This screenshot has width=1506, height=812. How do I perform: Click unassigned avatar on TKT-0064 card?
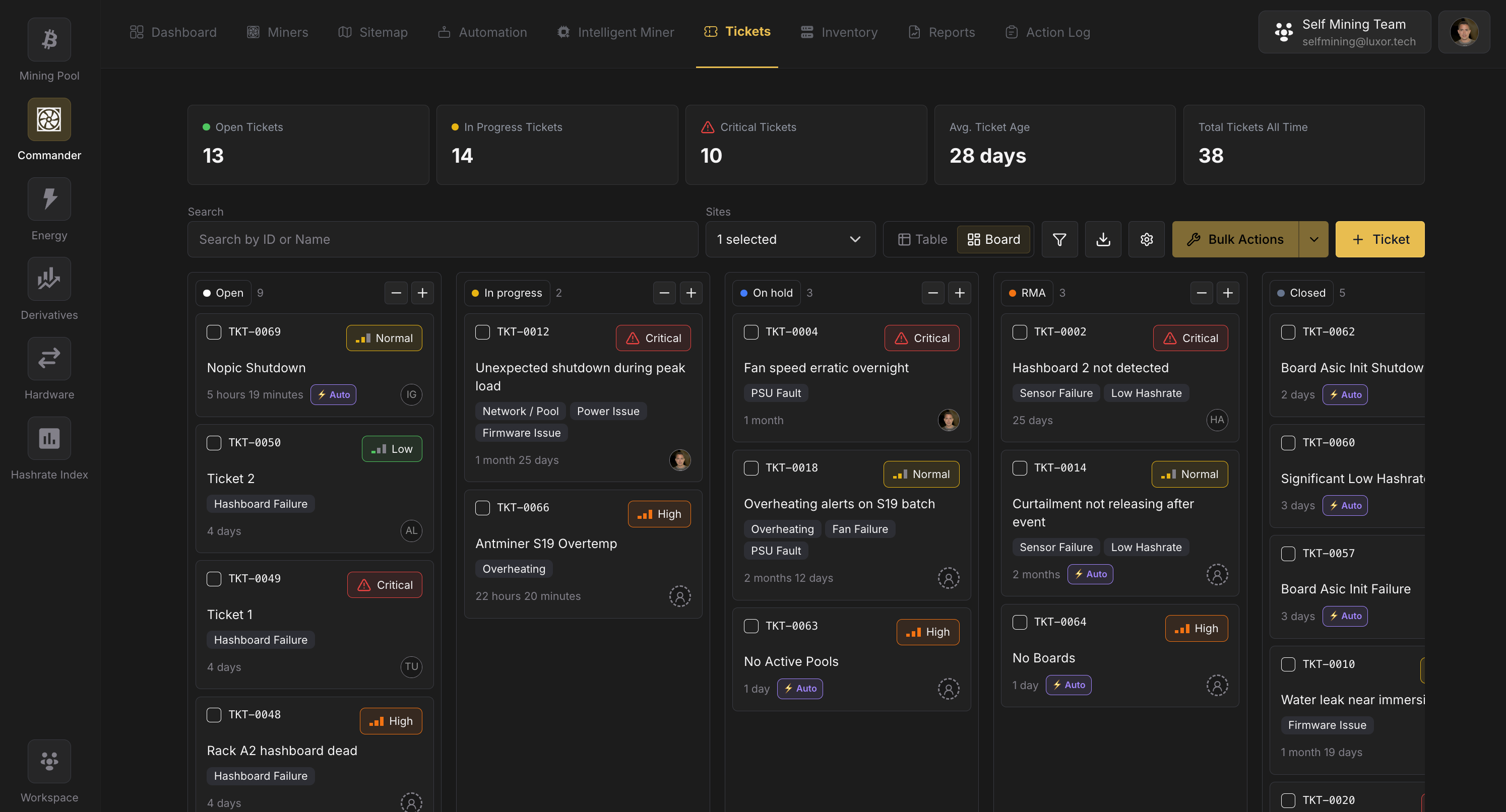[x=1217, y=685]
